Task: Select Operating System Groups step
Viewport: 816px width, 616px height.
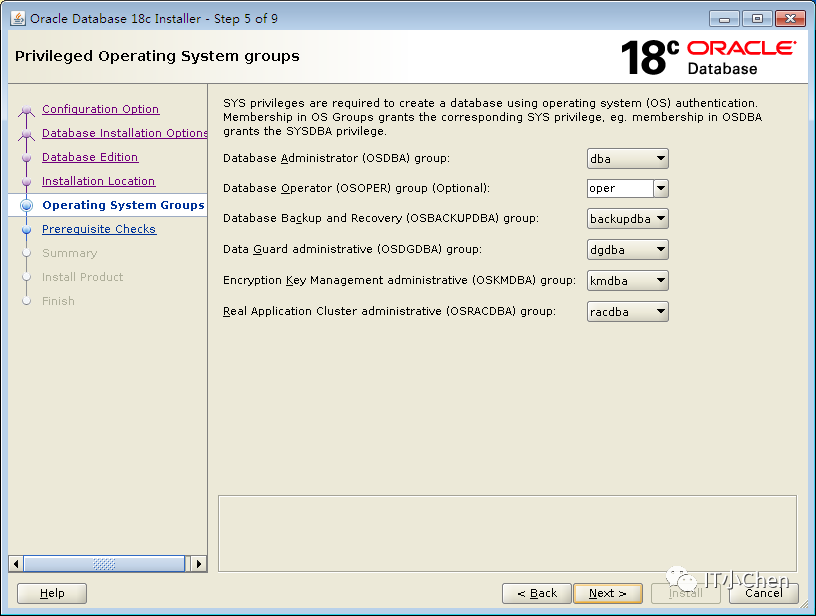Action: point(123,205)
